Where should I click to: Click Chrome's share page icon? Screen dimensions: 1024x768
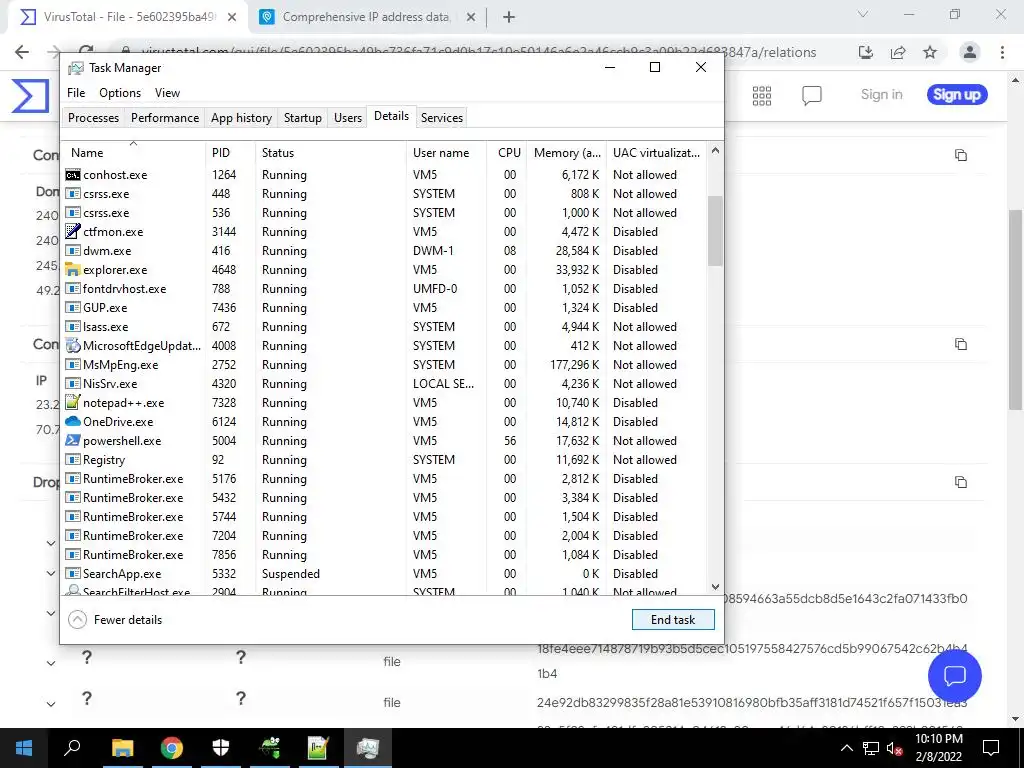[898, 52]
